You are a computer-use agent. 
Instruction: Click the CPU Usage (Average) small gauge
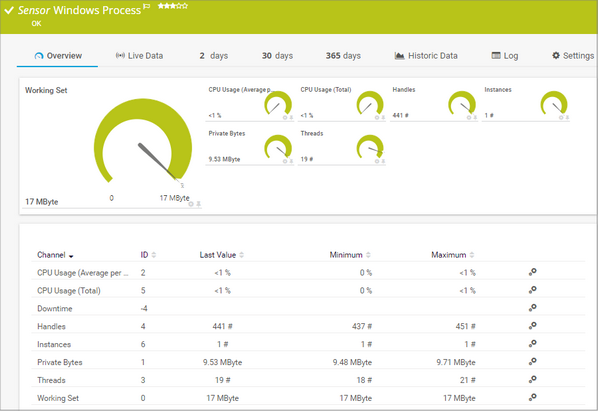(x=278, y=103)
